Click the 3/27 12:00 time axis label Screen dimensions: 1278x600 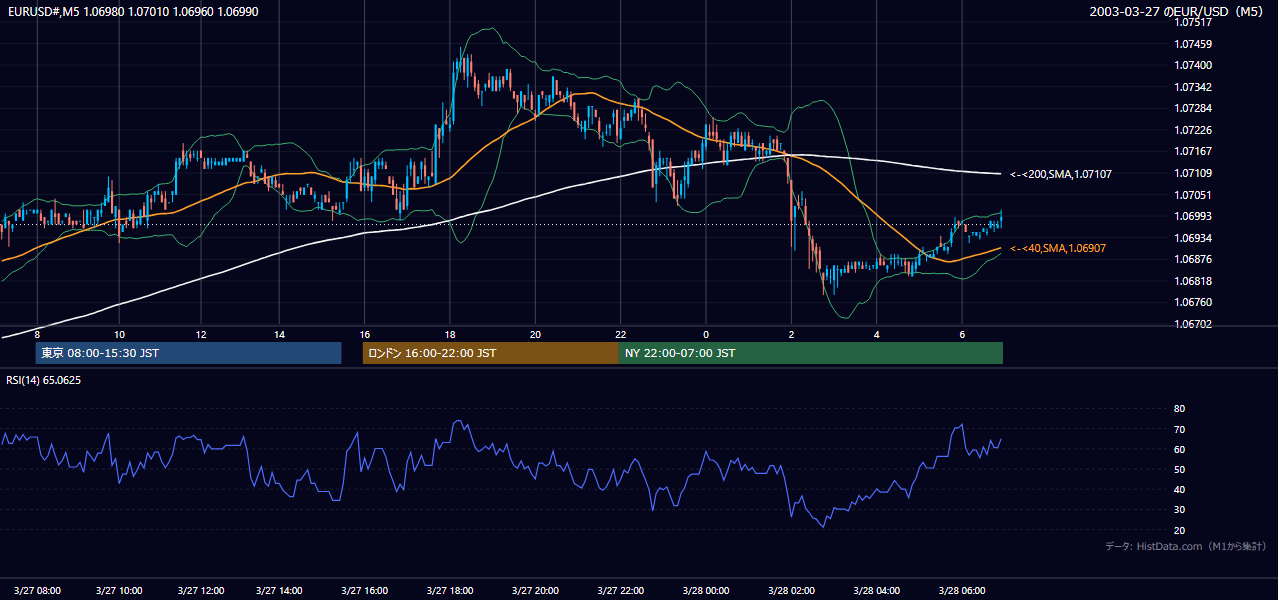tap(200, 590)
